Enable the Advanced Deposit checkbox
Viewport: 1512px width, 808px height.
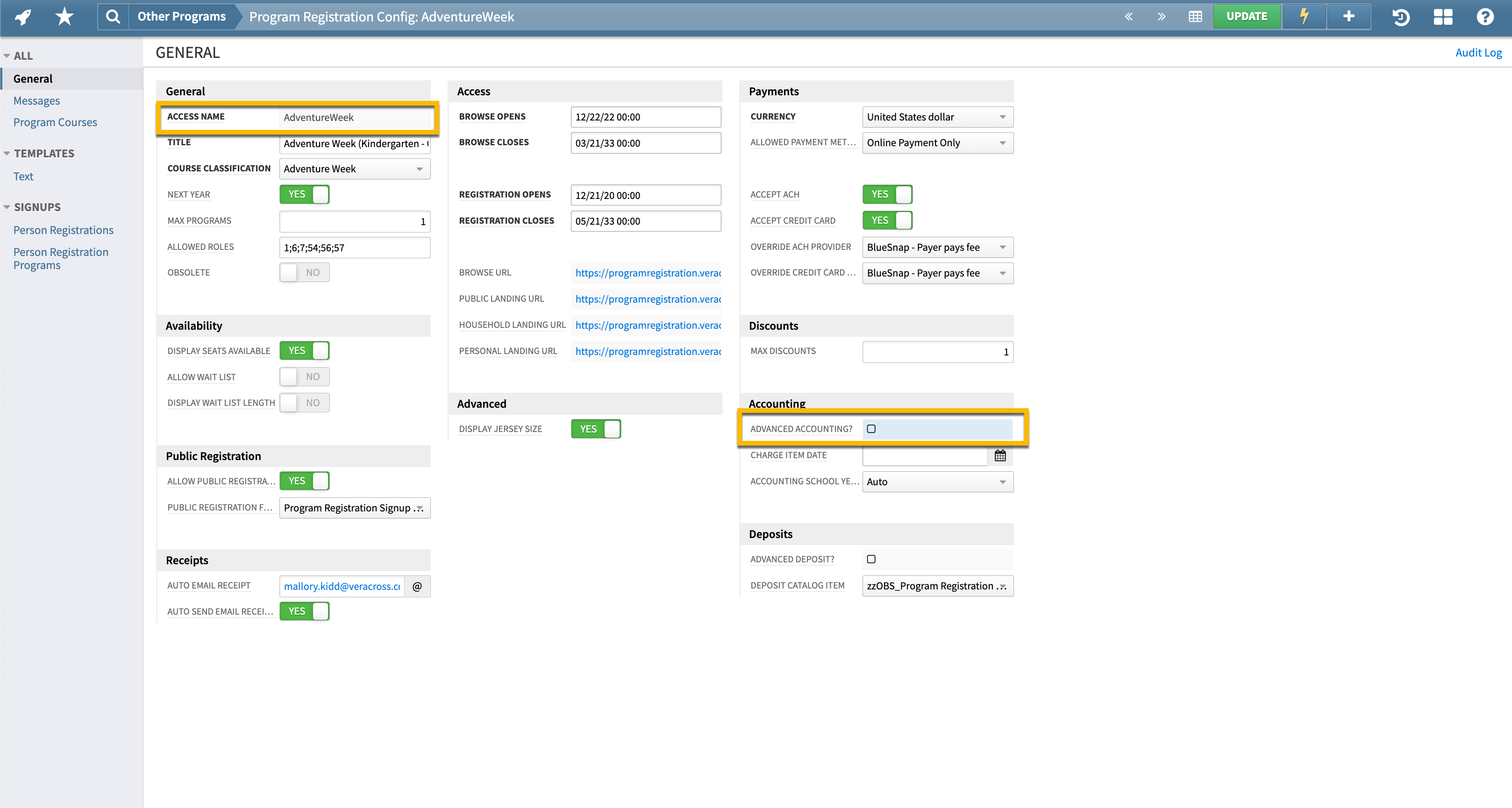pyautogui.click(x=871, y=559)
